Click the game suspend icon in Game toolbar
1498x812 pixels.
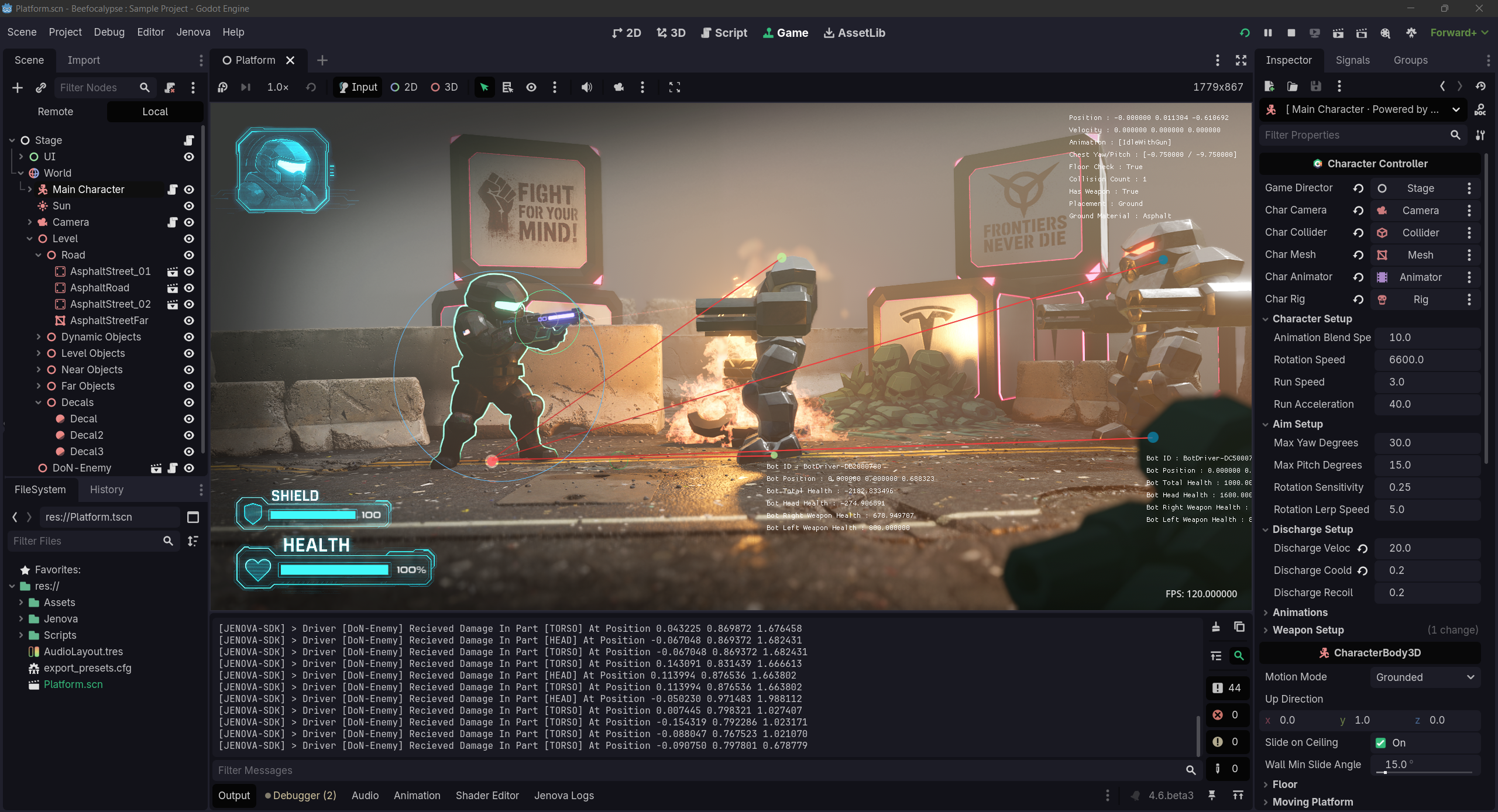pos(222,87)
